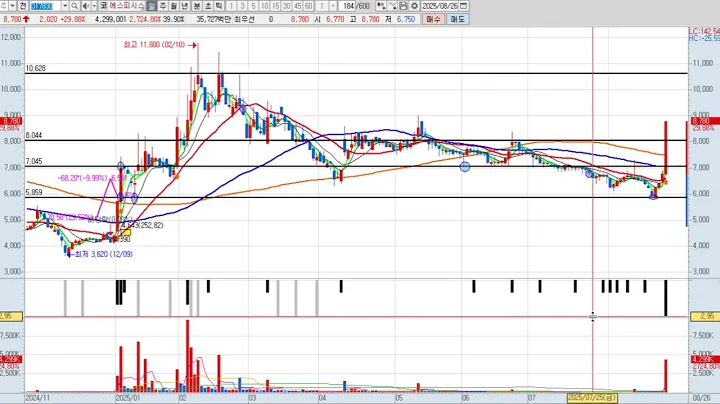Select the '일' daily chart period button
This screenshot has height=404, width=720.
point(152,6)
